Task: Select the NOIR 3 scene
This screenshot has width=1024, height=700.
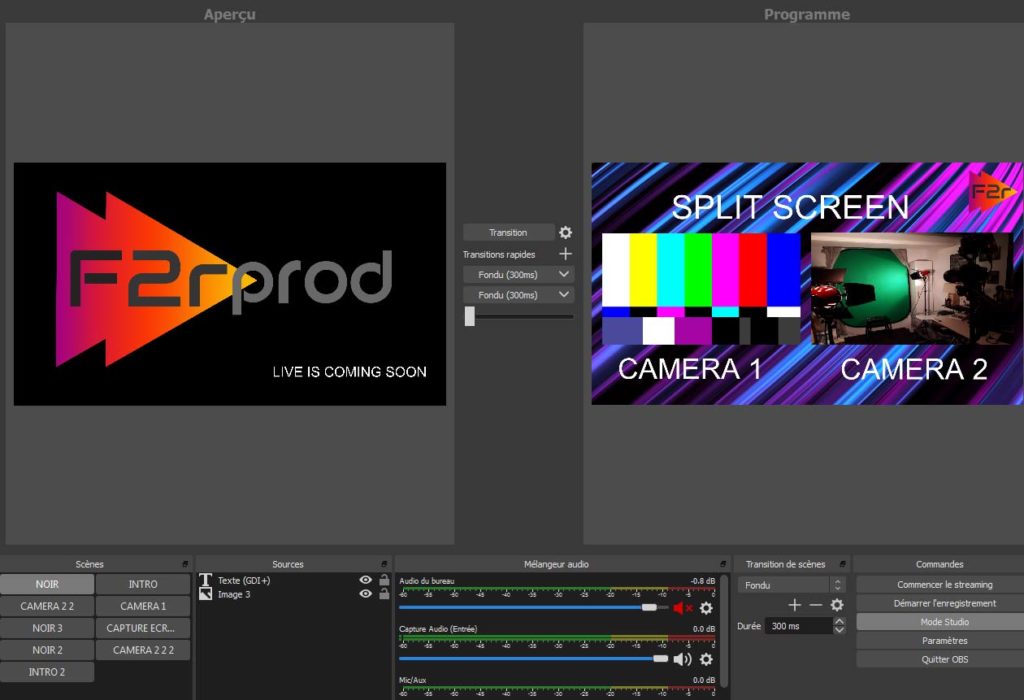Action: [47, 628]
